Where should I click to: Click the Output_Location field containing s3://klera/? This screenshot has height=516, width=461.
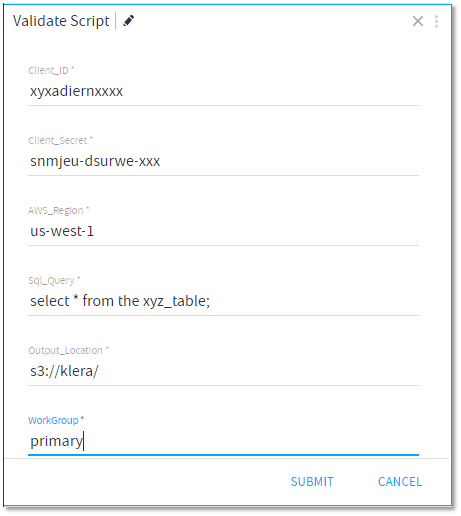(x=223, y=371)
